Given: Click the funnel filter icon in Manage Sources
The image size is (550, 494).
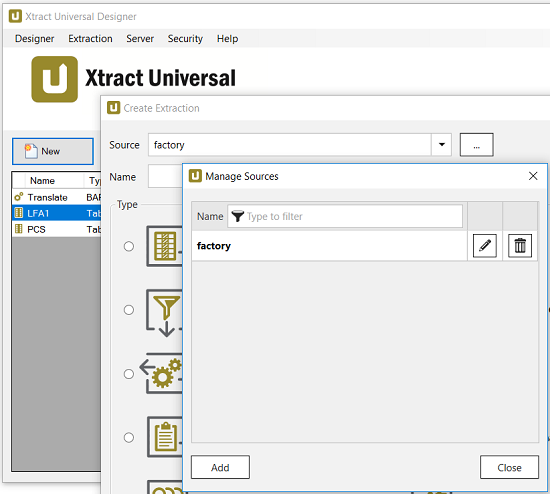Looking at the screenshot, I should (x=237, y=216).
